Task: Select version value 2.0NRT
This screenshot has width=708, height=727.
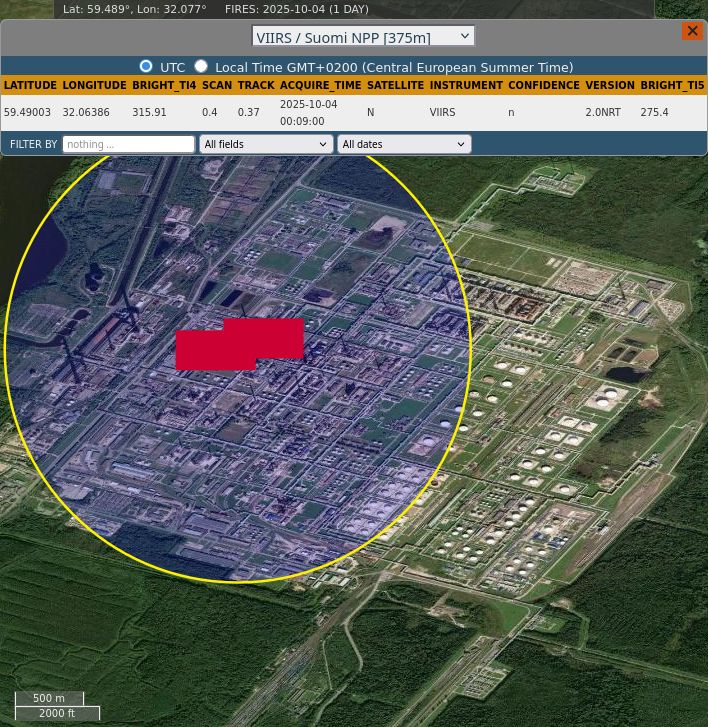Action: [x=603, y=112]
